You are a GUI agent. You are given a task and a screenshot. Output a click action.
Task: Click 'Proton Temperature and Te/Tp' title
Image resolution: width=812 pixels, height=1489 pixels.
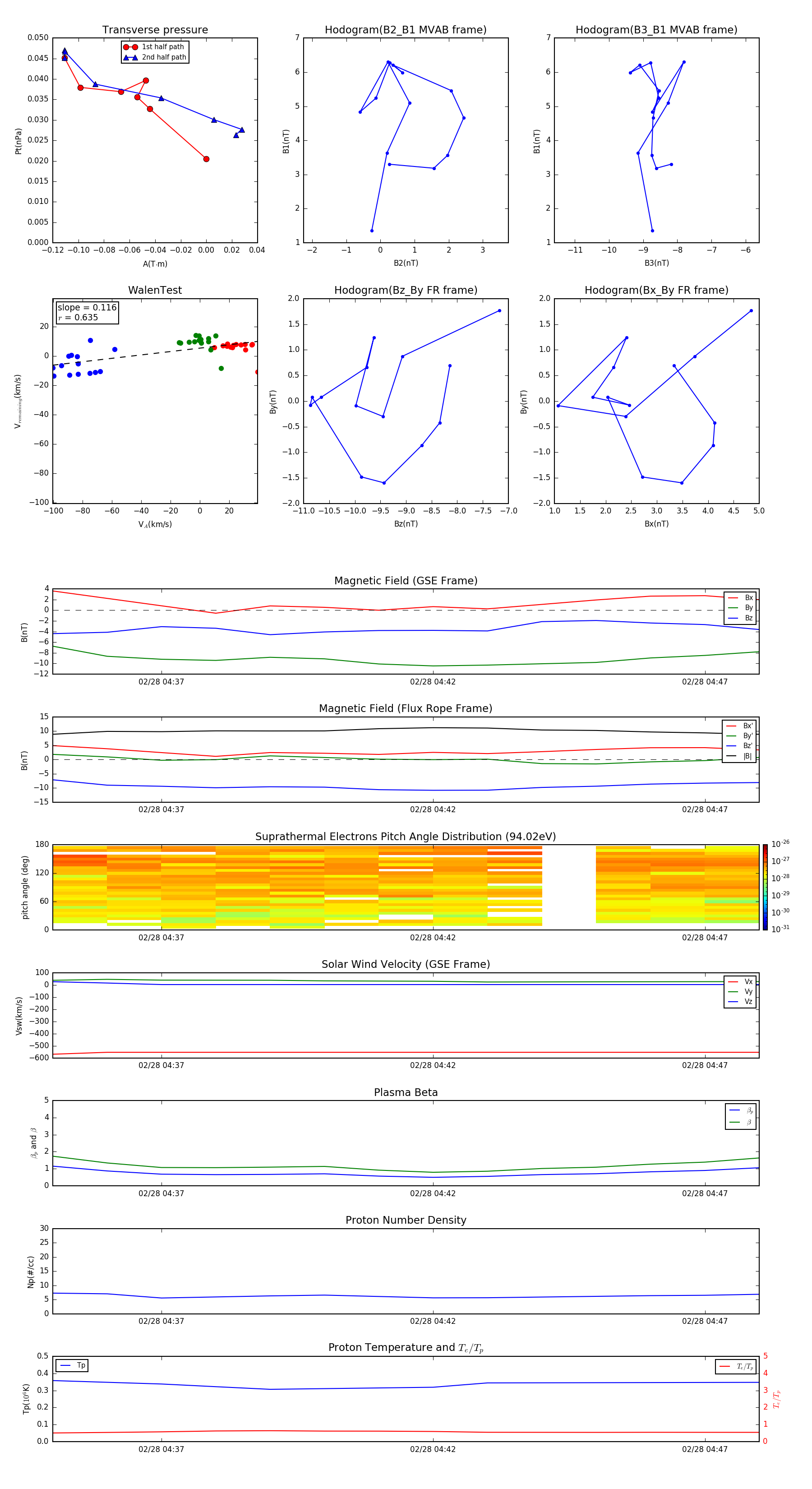(x=406, y=1348)
